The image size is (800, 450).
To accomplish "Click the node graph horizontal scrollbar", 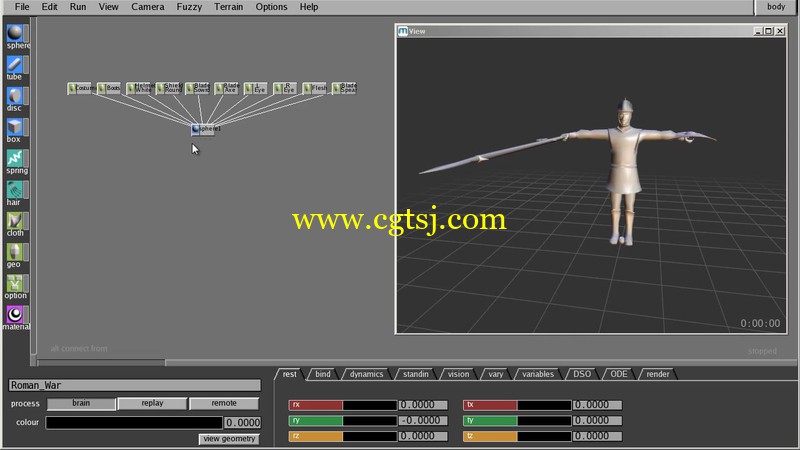I will pyautogui.click(x=101, y=363).
